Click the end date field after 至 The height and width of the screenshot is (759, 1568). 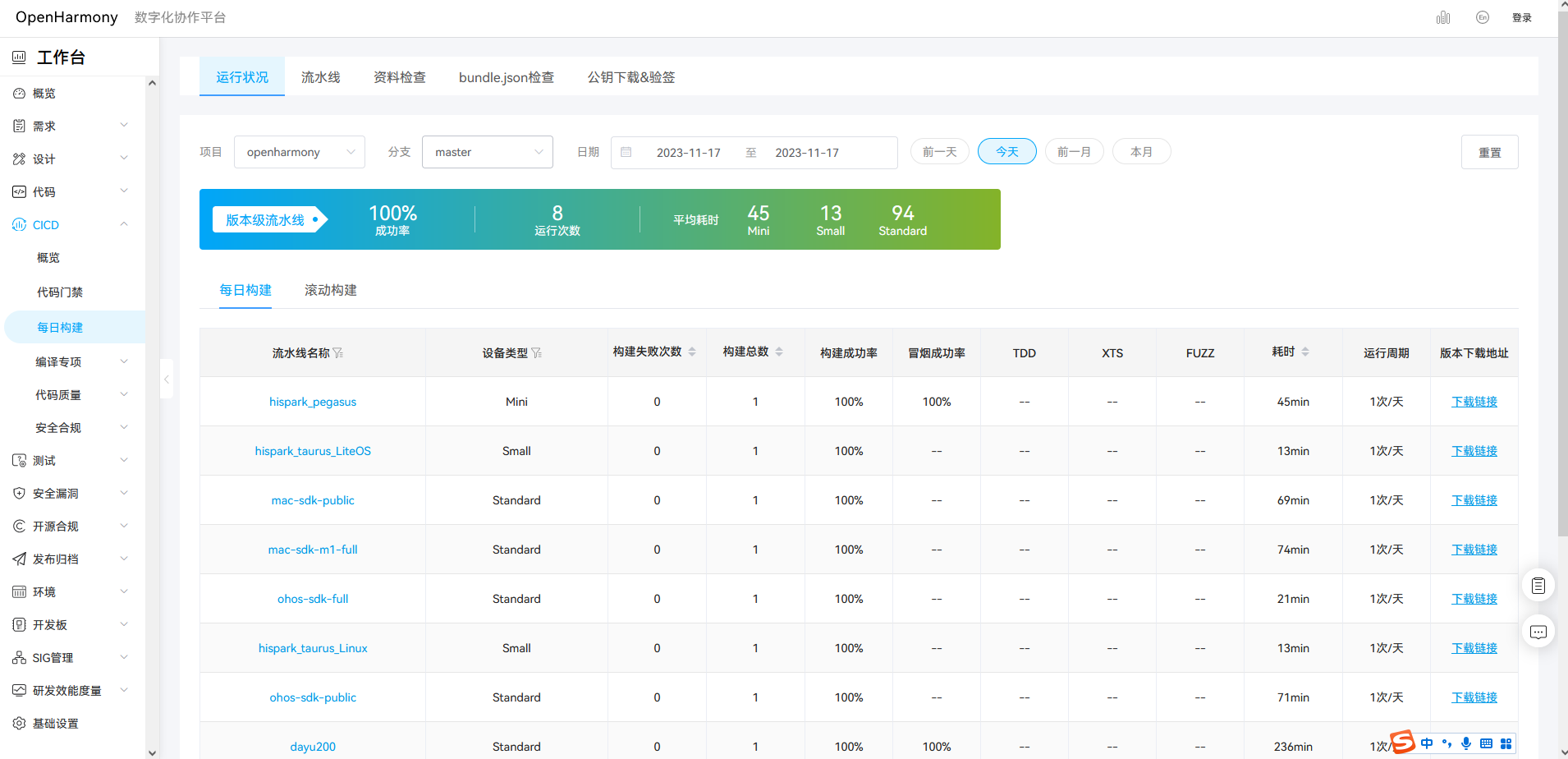pyautogui.click(x=807, y=153)
